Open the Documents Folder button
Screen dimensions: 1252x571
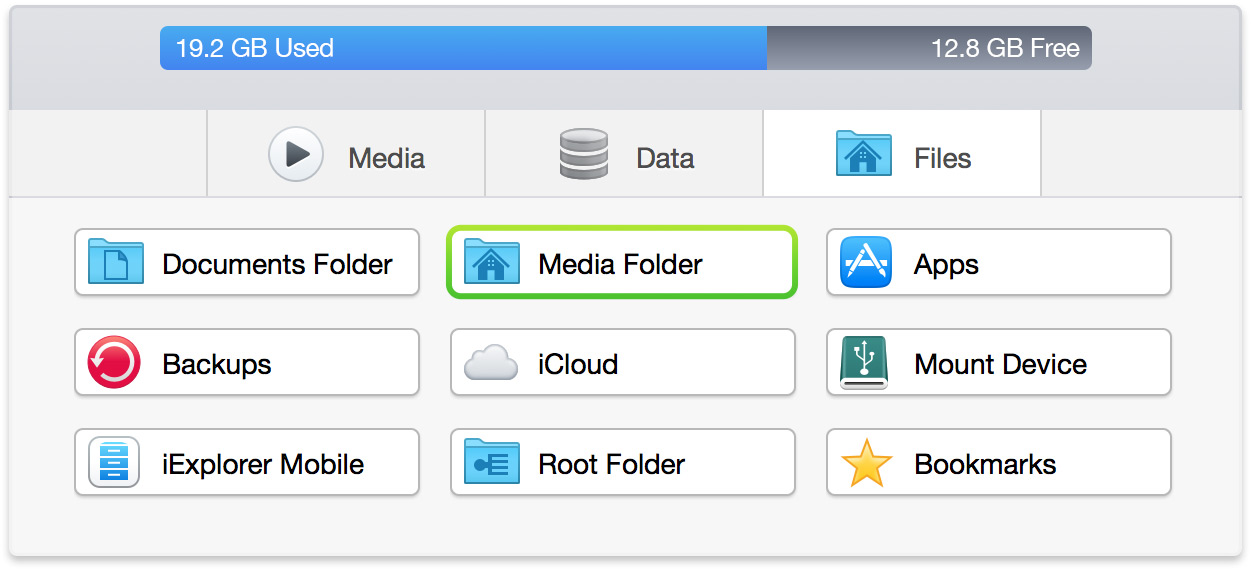(277, 264)
